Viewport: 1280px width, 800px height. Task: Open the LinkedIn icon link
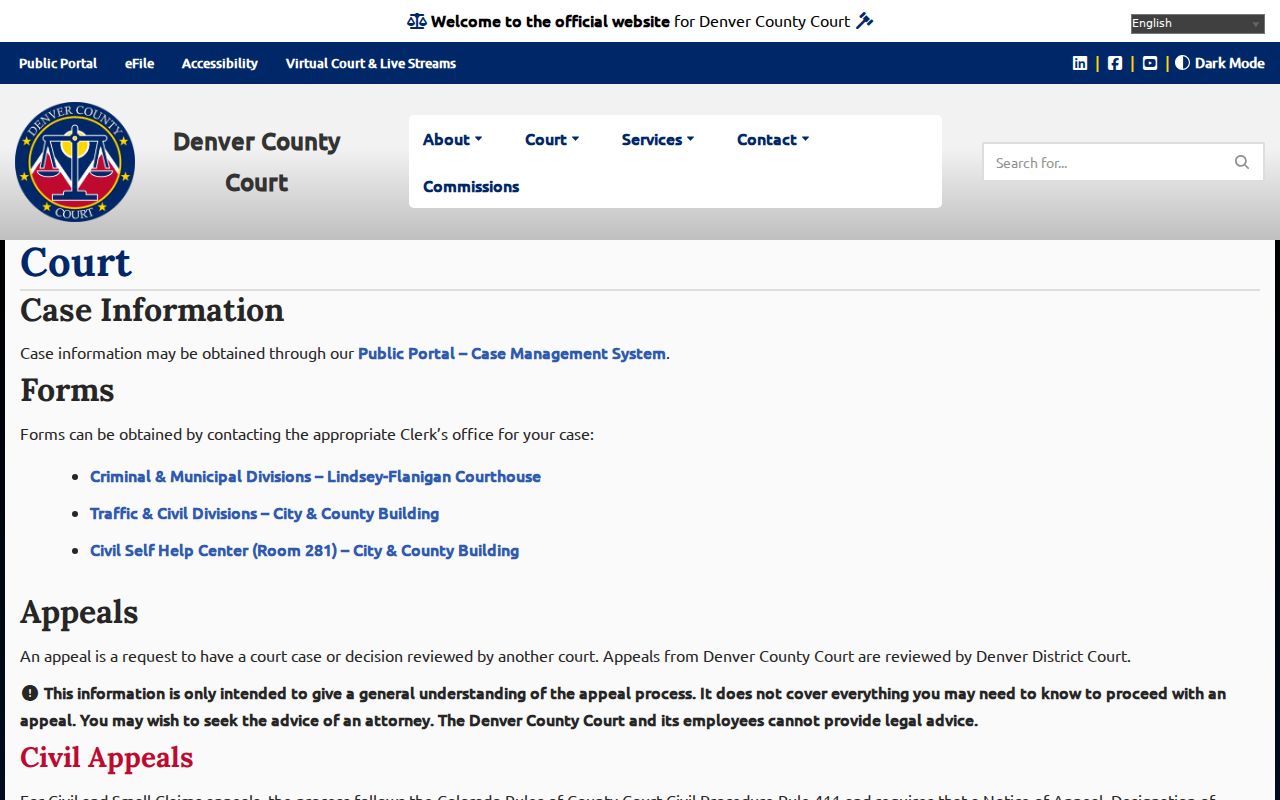coord(1080,63)
